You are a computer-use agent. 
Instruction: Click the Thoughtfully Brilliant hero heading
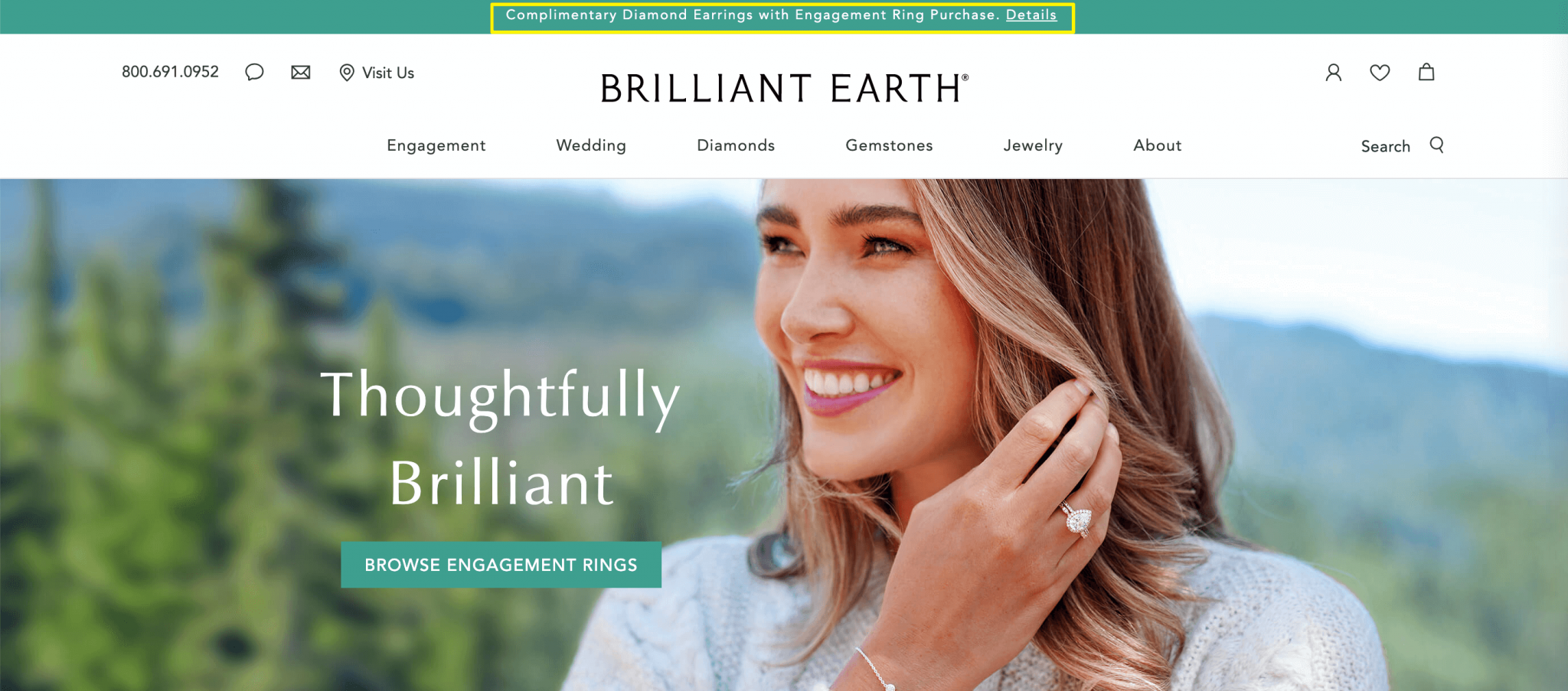[x=501, y=438]
